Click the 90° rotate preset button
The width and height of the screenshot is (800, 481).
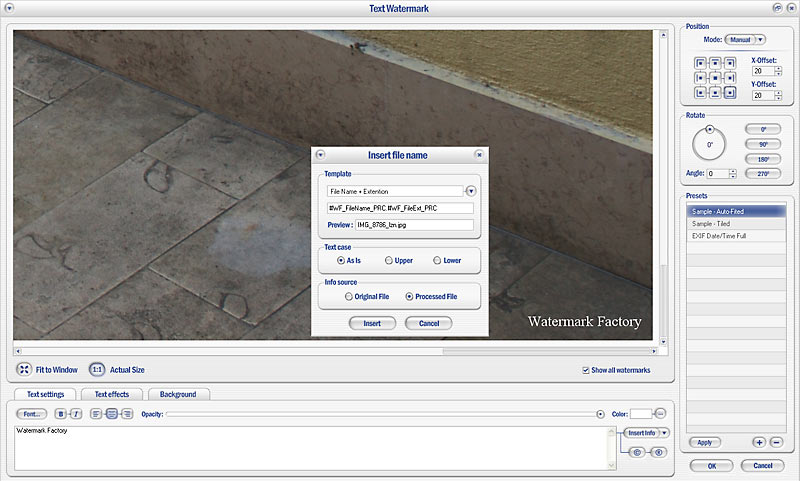(762, 144)
